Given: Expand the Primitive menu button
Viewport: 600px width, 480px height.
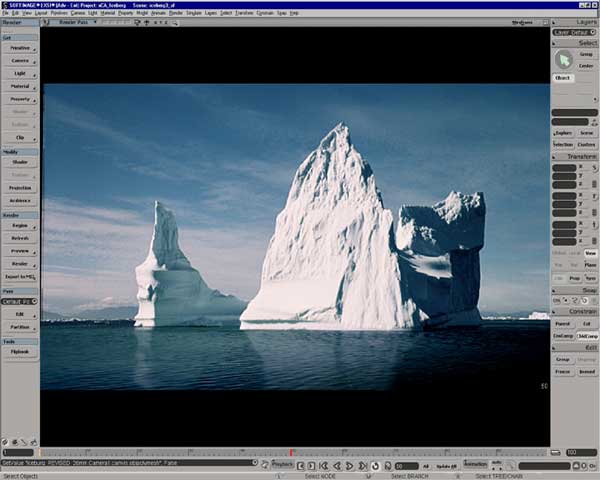Looking at the screenshot, I should click(x=20, y=48).
